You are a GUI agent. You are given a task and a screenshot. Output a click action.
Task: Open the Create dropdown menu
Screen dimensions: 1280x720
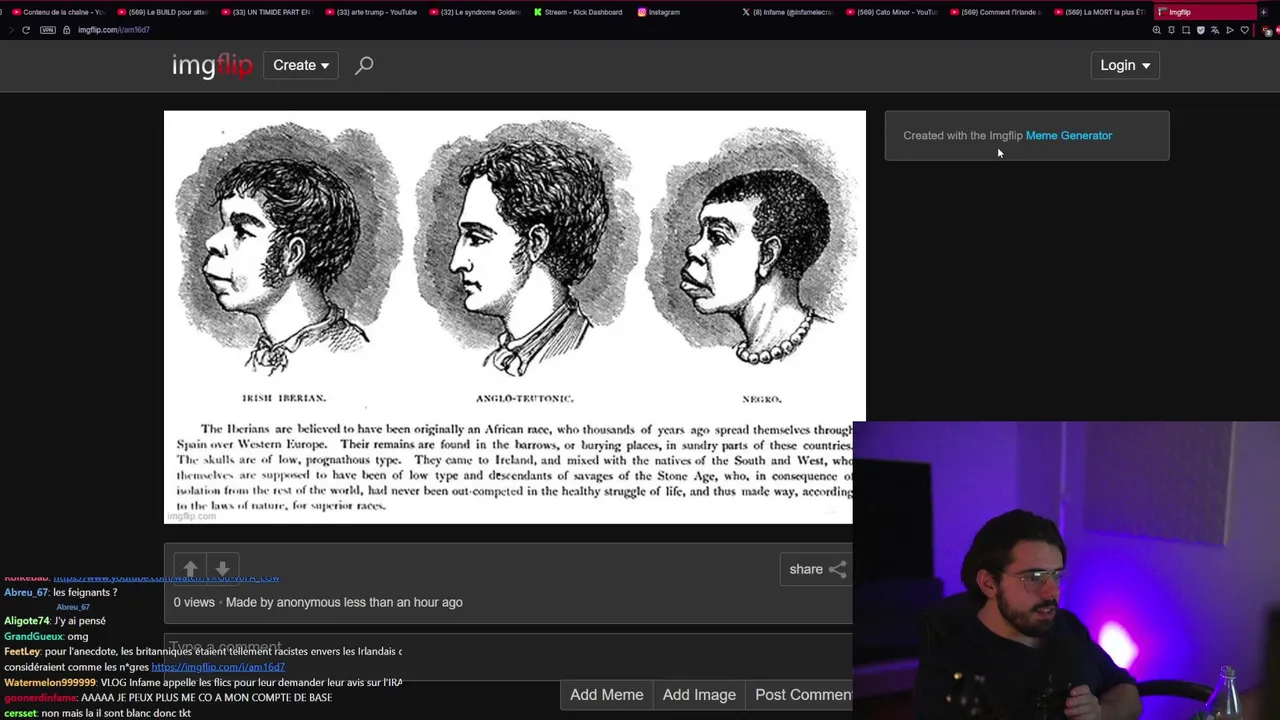[x=301, y=65]
